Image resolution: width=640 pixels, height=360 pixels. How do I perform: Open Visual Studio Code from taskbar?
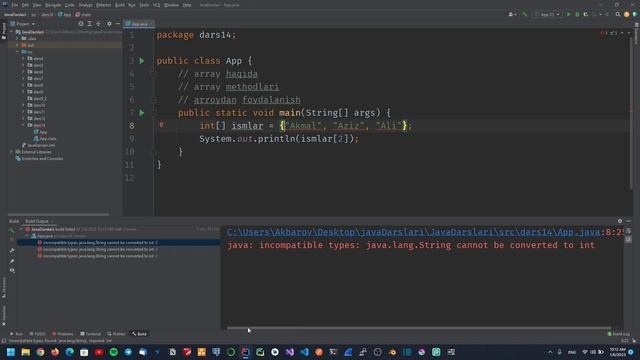[304, 352]
